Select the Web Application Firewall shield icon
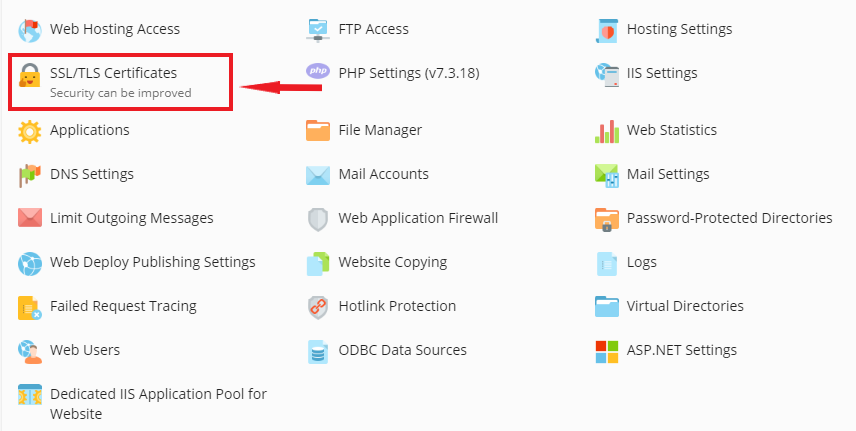Viewport: 856px width, 431px height. pyautogui.click(x=318, y=218)
